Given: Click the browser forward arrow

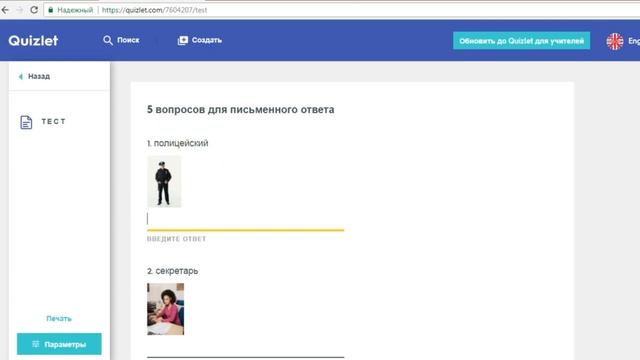Looking at the screenshot, I should coord(20,10).
